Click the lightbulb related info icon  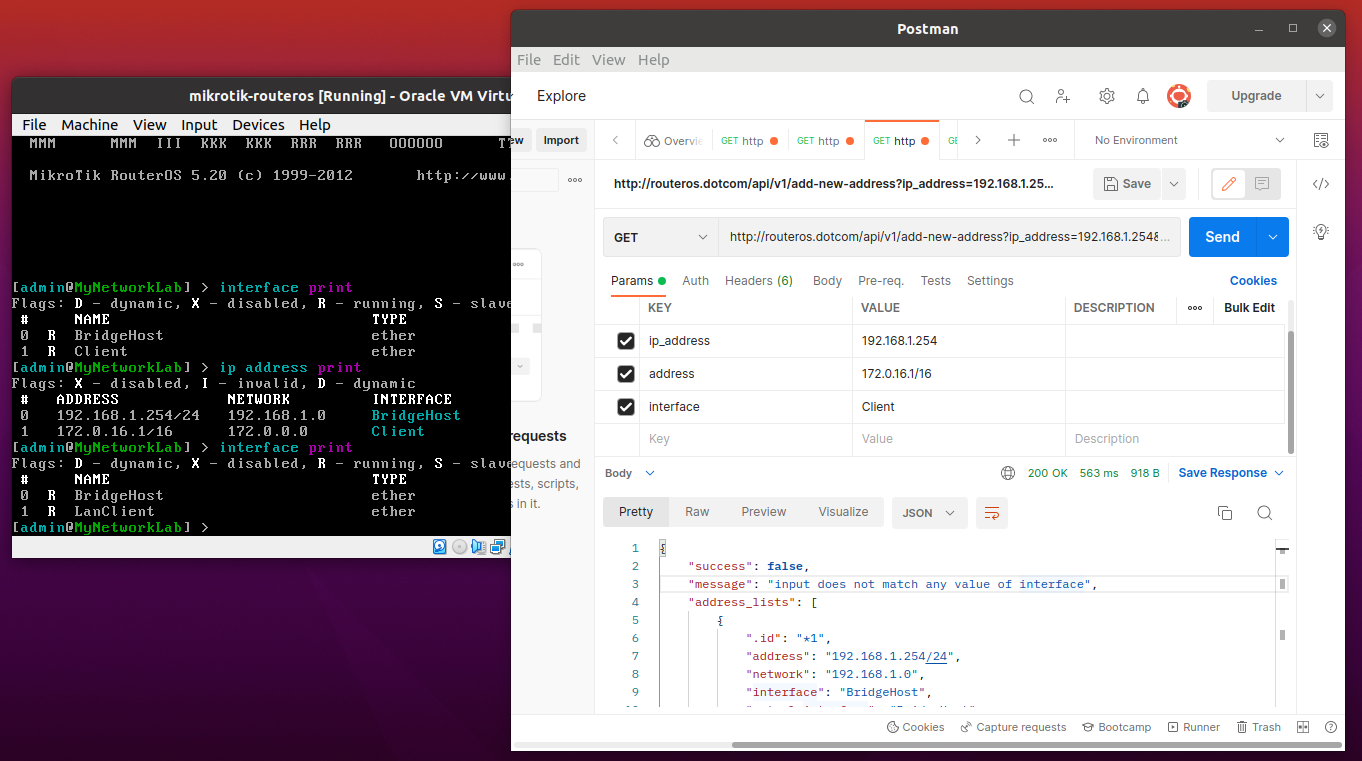1321,231
